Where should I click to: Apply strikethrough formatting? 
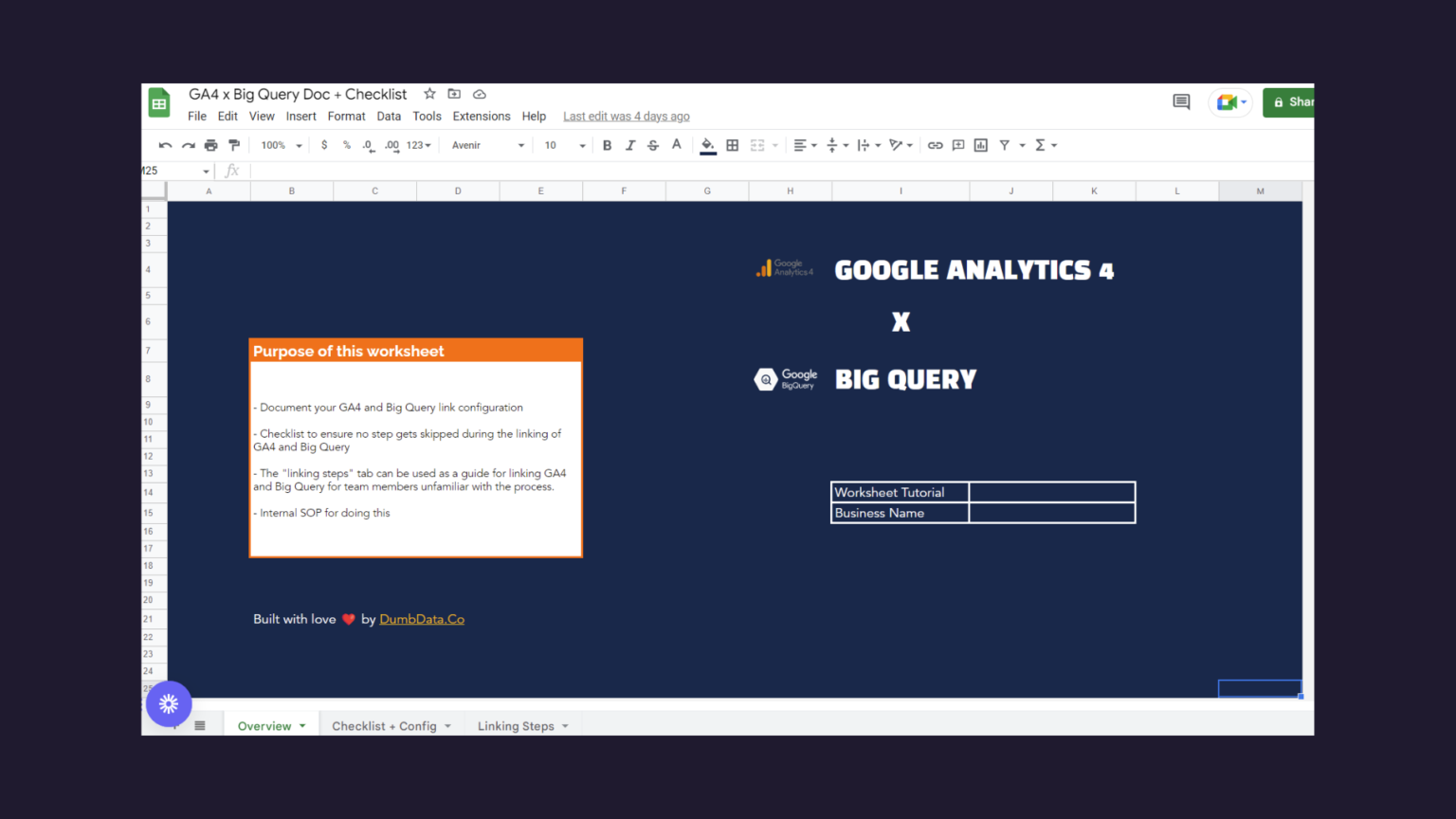(652, 144)
